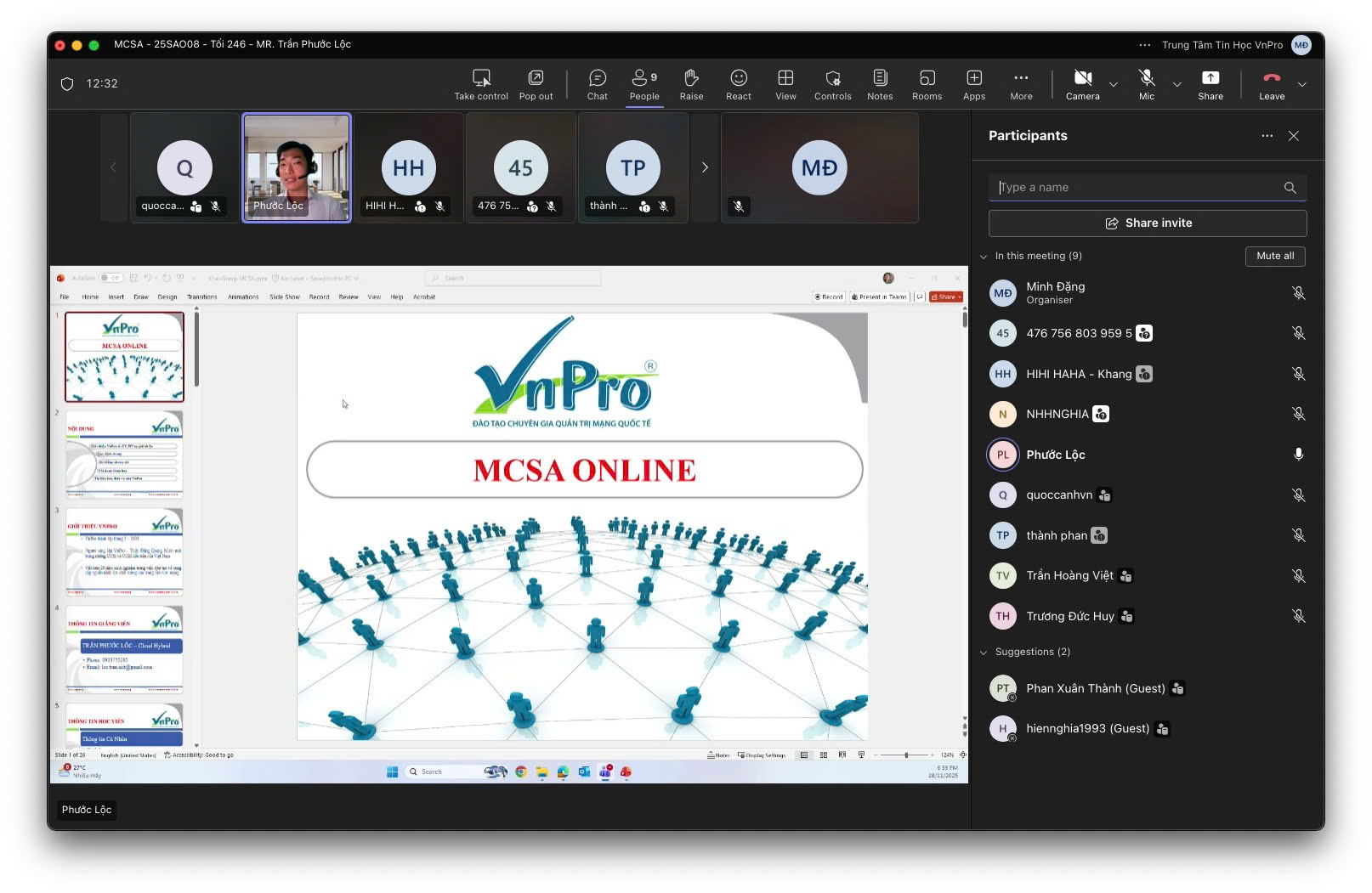
Task: Open the Insert tab in PowerPoint
Action: [116, 297]
